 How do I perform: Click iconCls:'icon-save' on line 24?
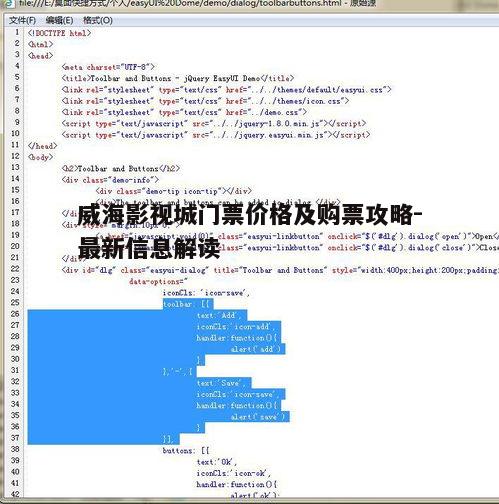[x=206, y=293]
